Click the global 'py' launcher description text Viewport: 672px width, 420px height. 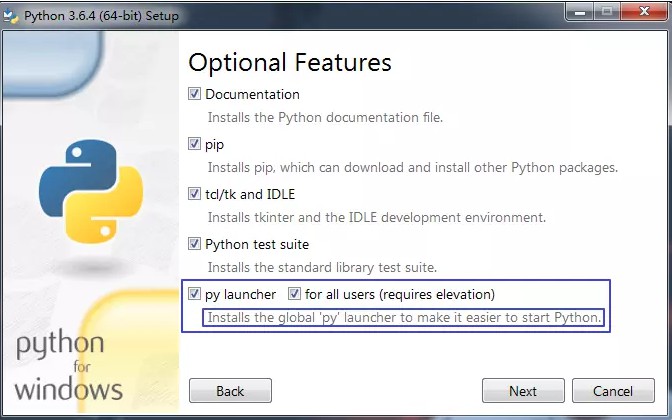click(x=405, y=318)
